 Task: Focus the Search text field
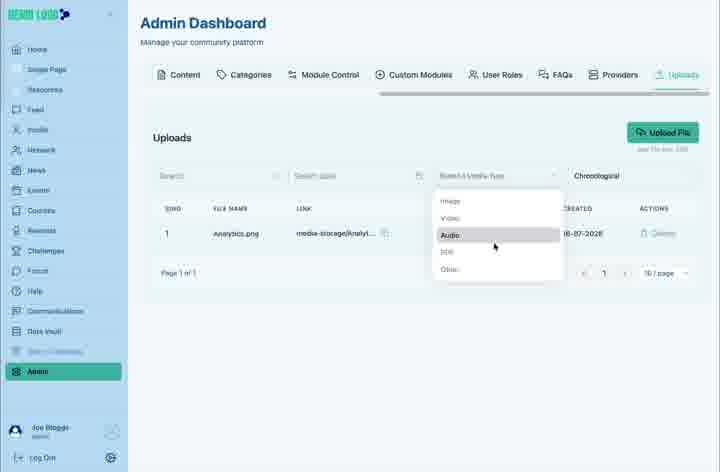pos(219,176)
